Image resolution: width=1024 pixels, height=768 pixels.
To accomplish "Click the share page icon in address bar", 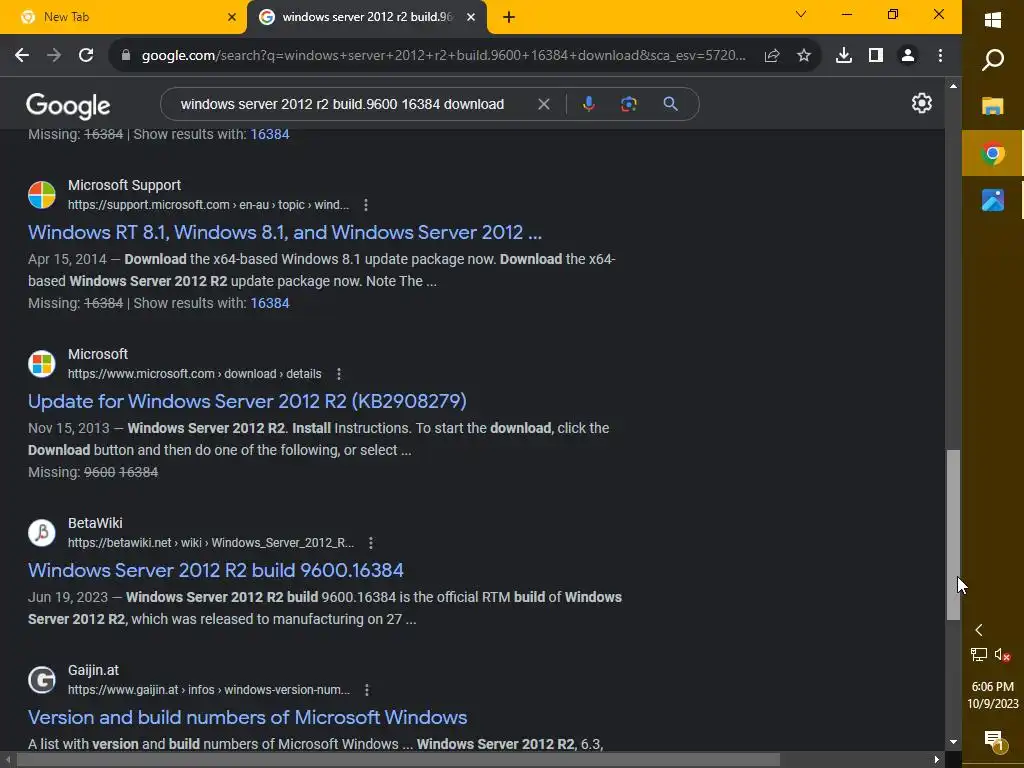I will [772, 56].
